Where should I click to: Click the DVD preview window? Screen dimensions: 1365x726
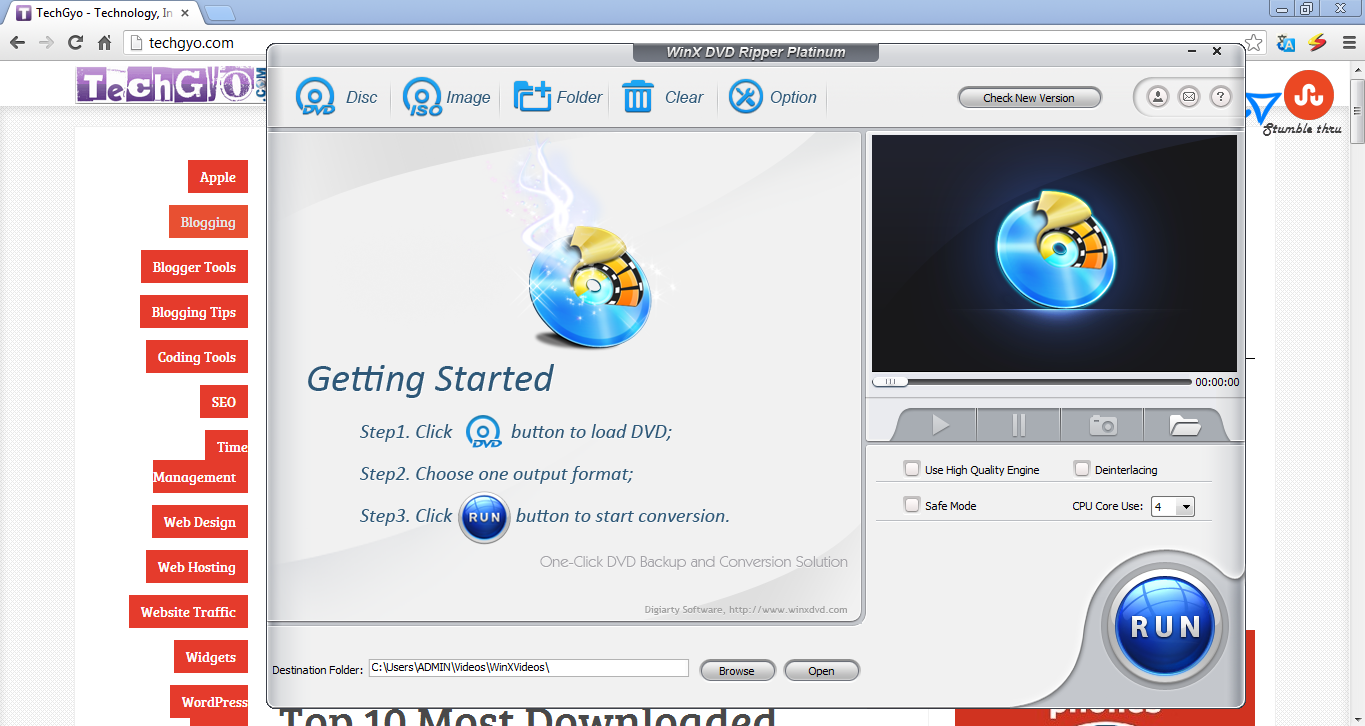1054,254
